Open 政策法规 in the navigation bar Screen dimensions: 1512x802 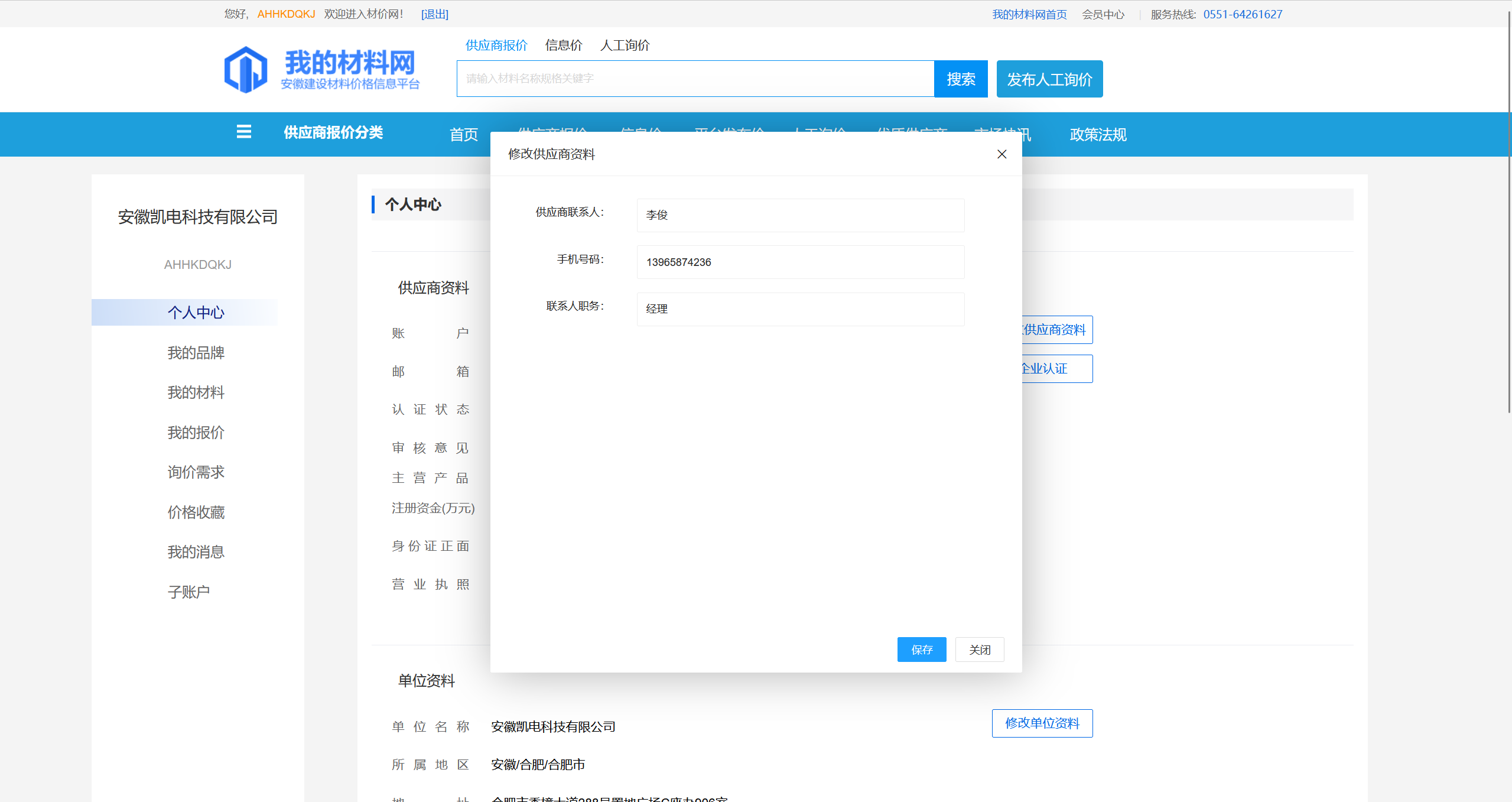(x=1097, y=135)
